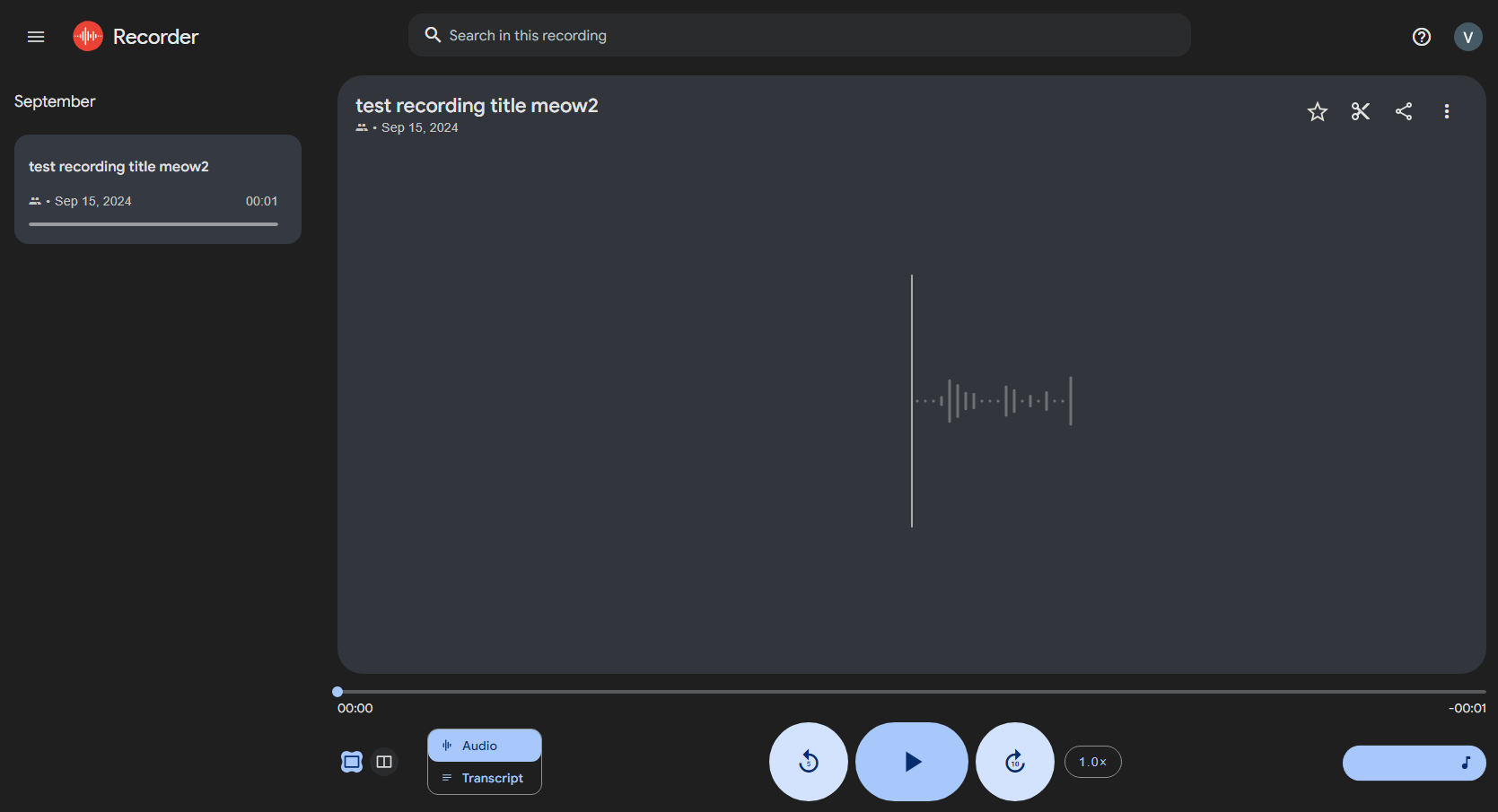This screenshot has width=1498, height=812.
Task: Skip forward 10 seconds
Action: tap(1014, 762)
